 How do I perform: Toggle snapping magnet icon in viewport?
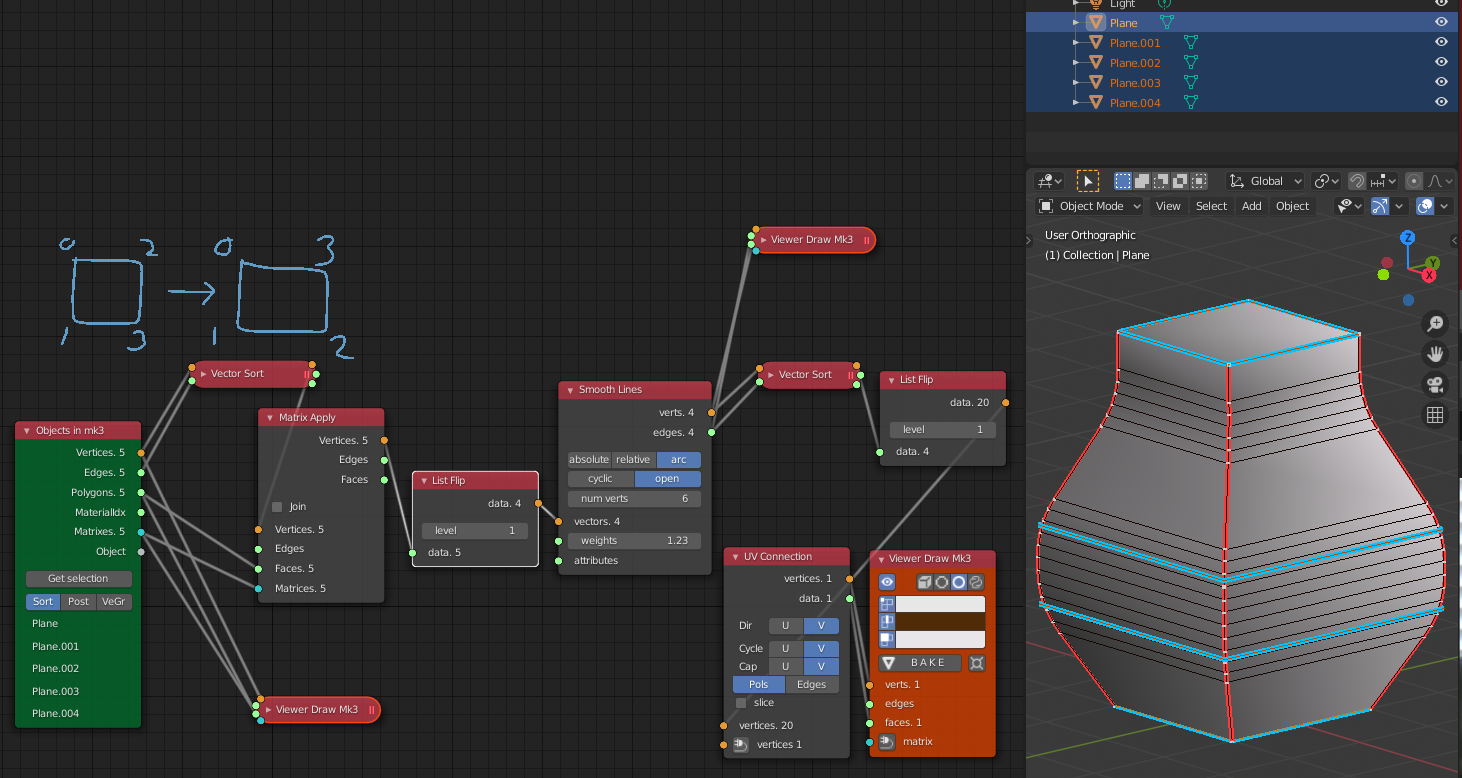click(x=1357, y=181)
